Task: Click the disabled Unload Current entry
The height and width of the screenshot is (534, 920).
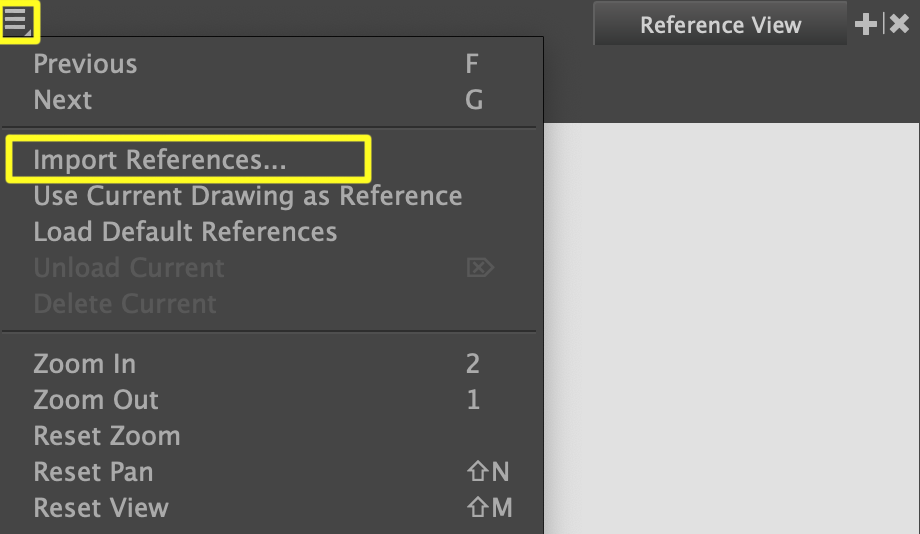Action: pyautogui.click(x=129, y=268)
